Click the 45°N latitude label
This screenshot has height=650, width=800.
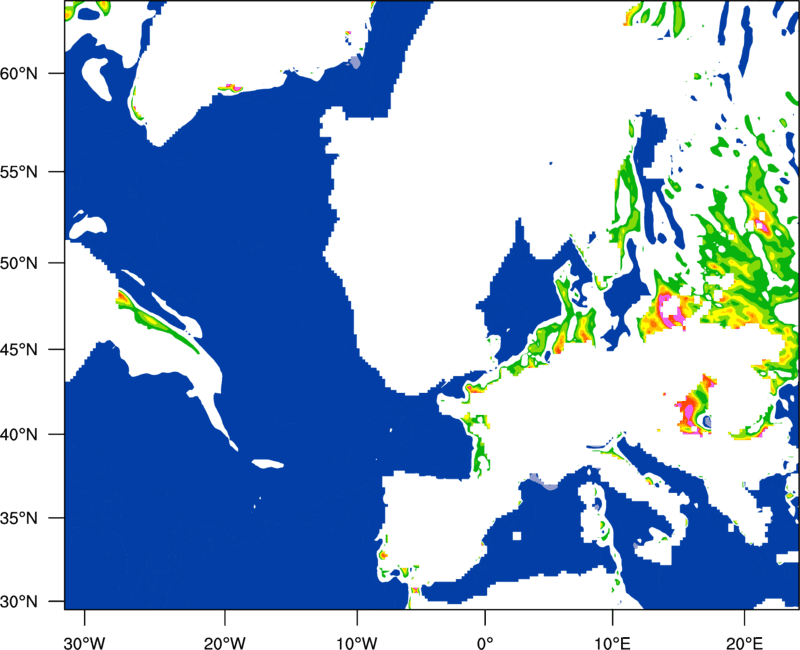point(19,349)
